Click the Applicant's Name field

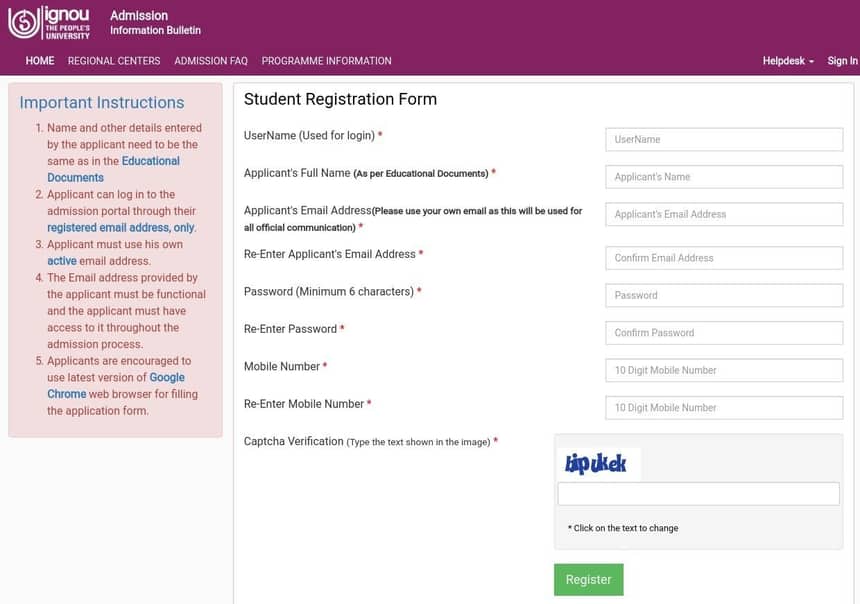(x=724, y=177)
